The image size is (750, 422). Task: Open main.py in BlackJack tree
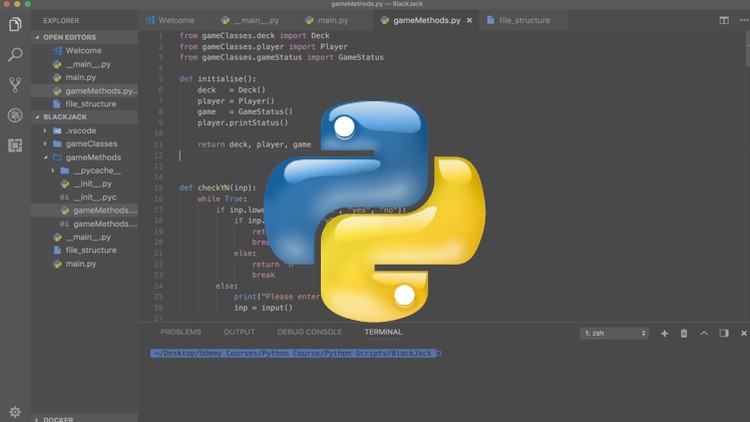pyautogui.click(x=85, y=264)
